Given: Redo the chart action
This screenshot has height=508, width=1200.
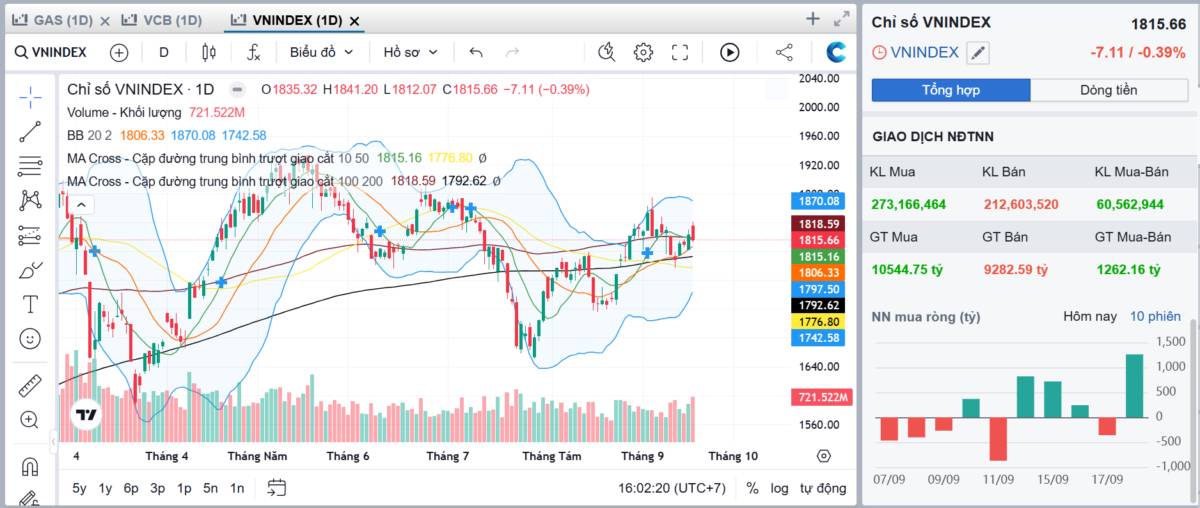Looking at the screenshot, I should coord(512,52).
